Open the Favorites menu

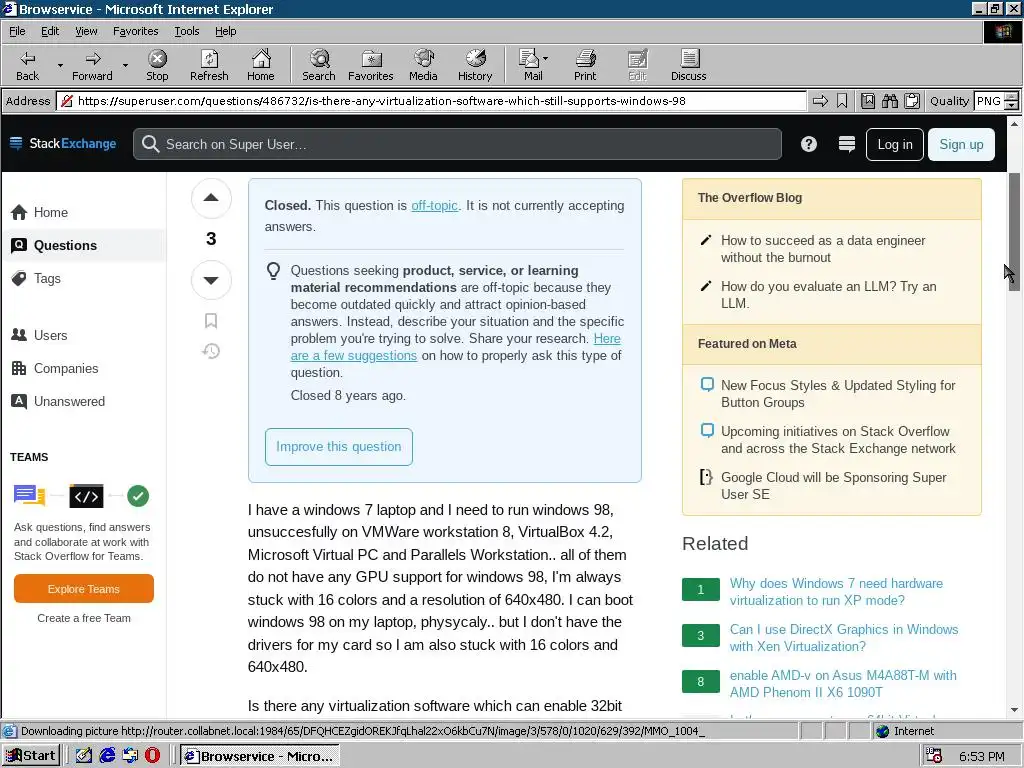(135, 31)
